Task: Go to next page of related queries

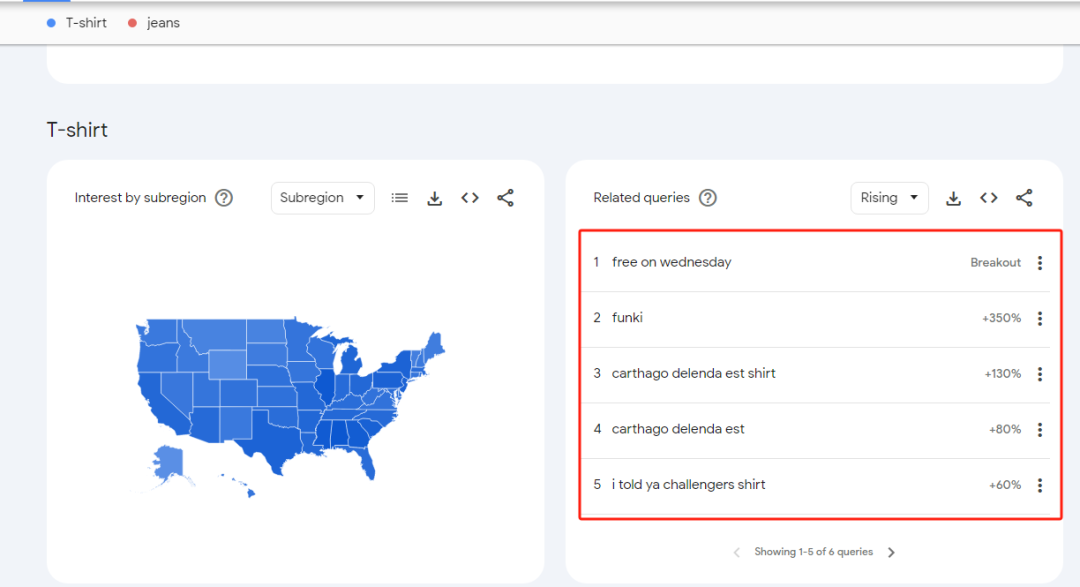Action: pos(892,552)
